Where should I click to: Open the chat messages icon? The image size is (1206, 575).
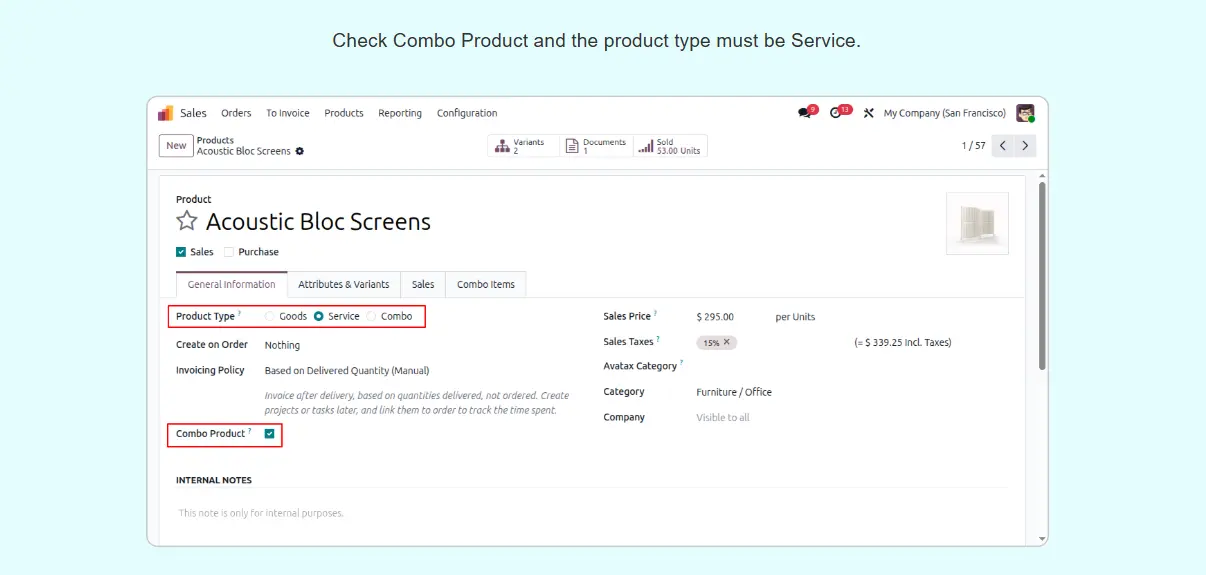tap(805, 113)
